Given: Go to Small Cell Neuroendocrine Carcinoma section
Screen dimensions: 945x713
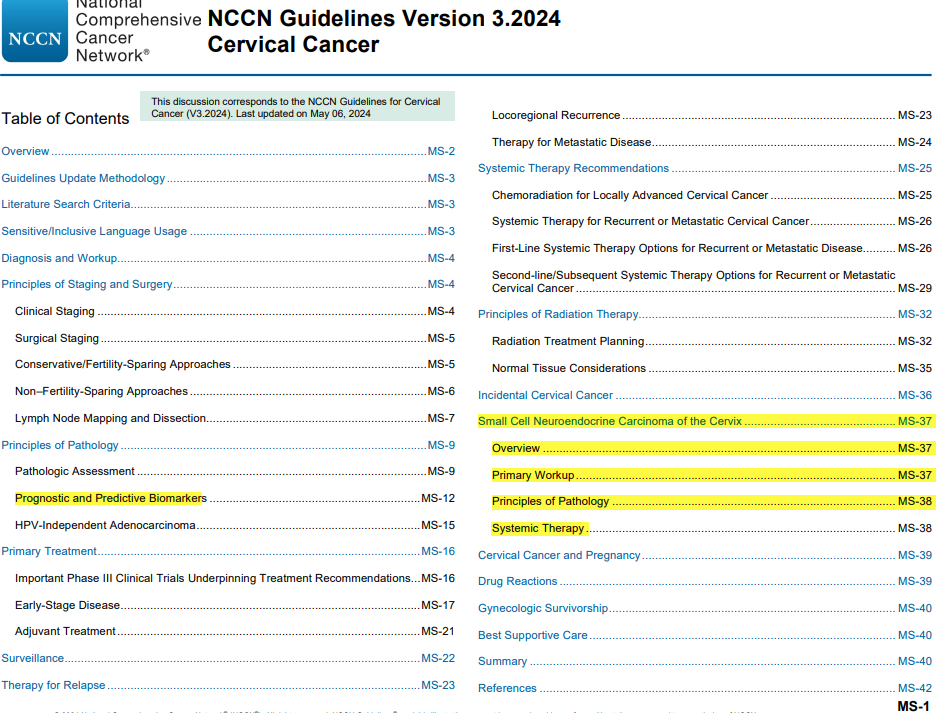Looking at the screenshot, I should pyautogui.click(x=705, y=421).
